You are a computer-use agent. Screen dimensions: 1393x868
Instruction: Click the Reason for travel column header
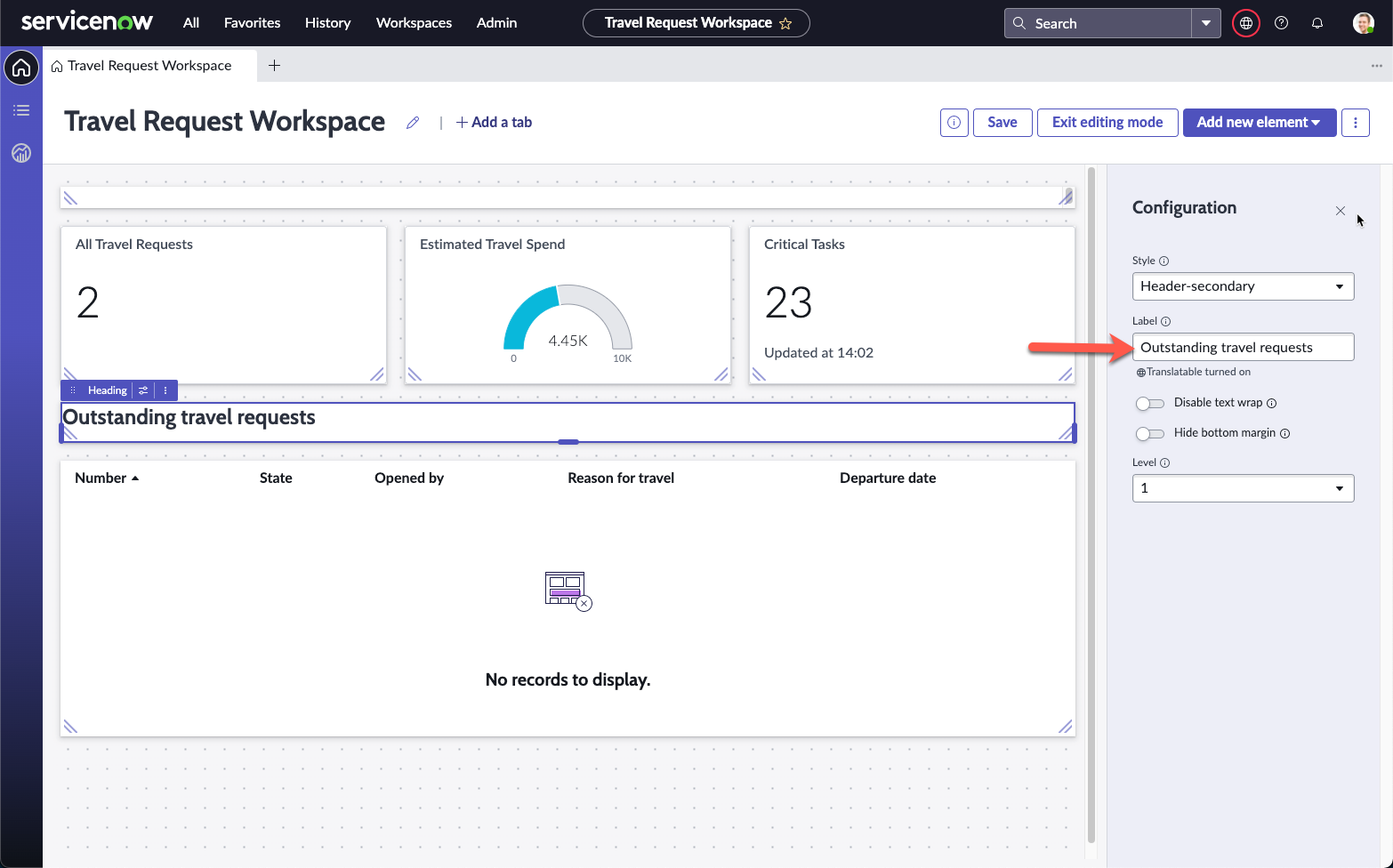pos(621,478)
